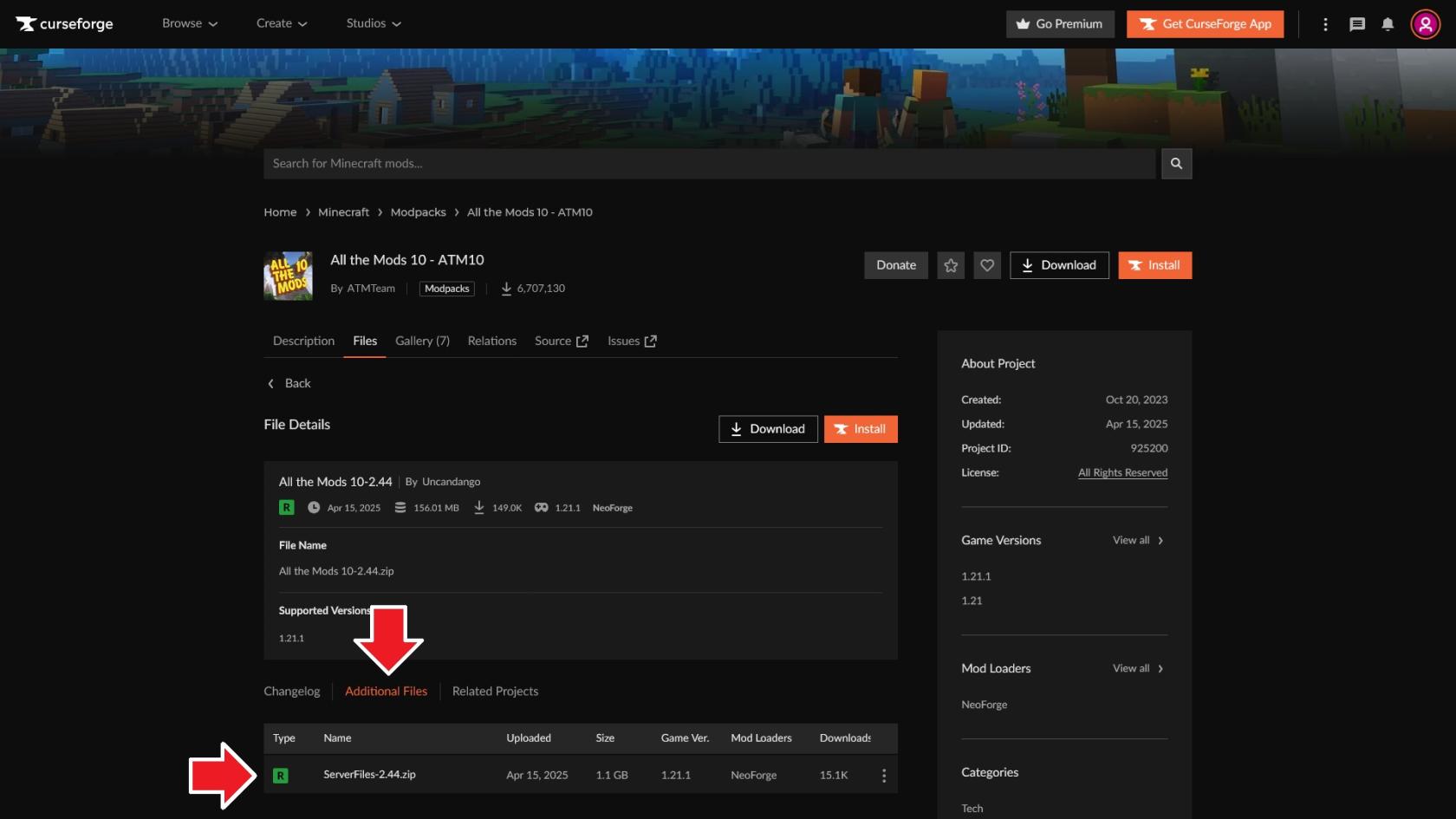This screenshot has width=1456, height=819.
Task: Click the back chevron icon
Action: [270, 384]
